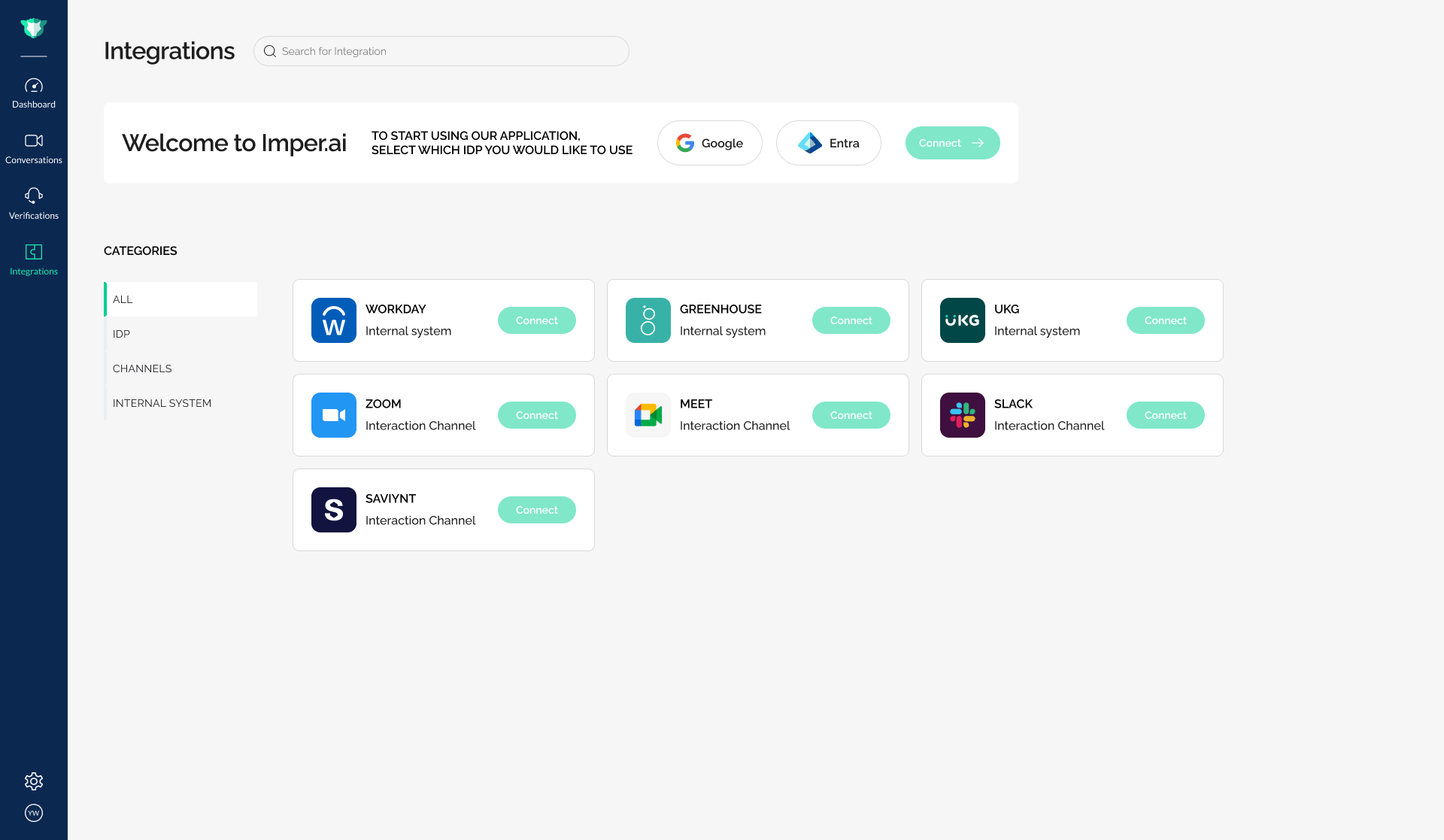
Task: Open the CHANNELS category filter
Action: point(142,368)
